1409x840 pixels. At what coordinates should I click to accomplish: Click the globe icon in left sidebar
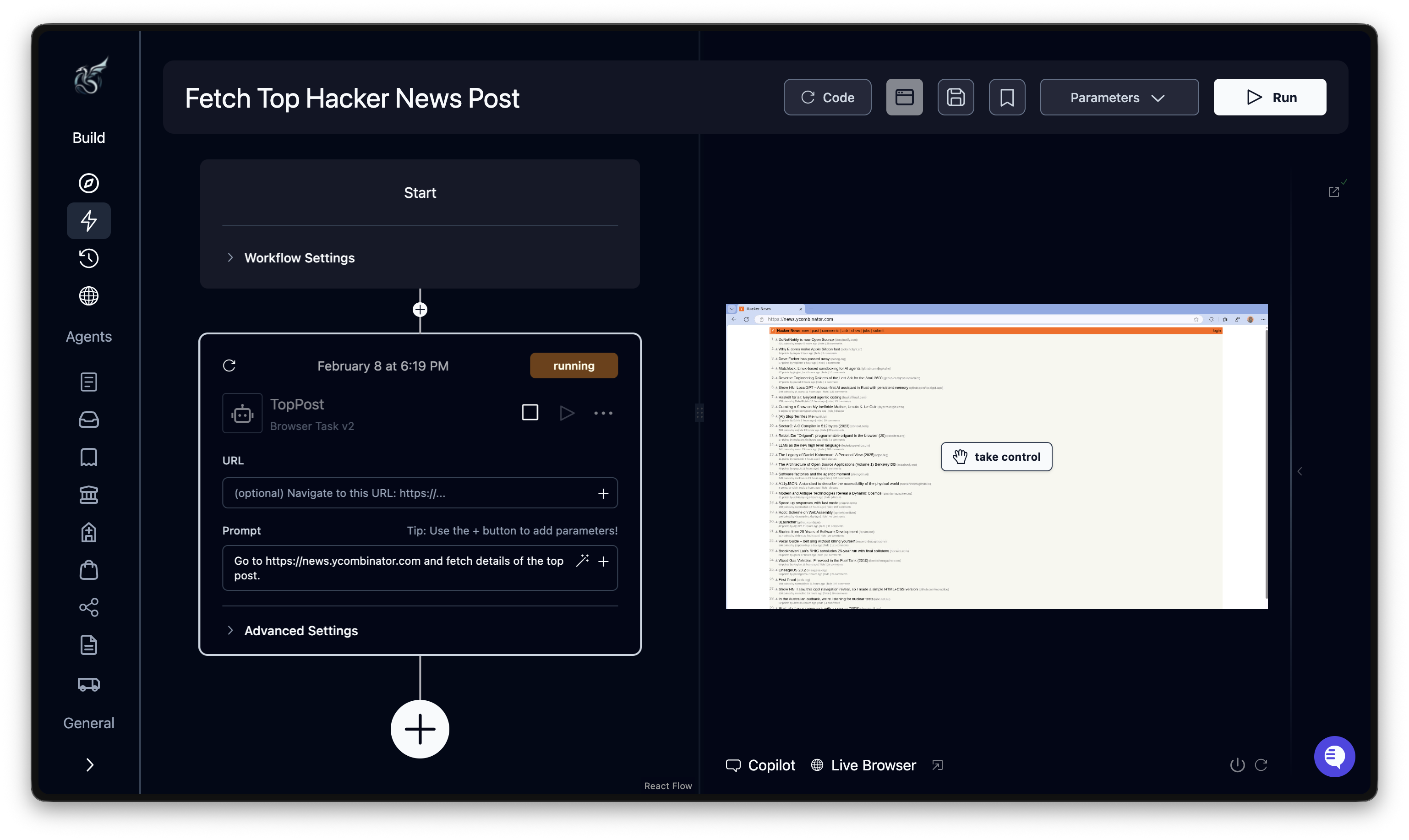click(x=88, y=295)
